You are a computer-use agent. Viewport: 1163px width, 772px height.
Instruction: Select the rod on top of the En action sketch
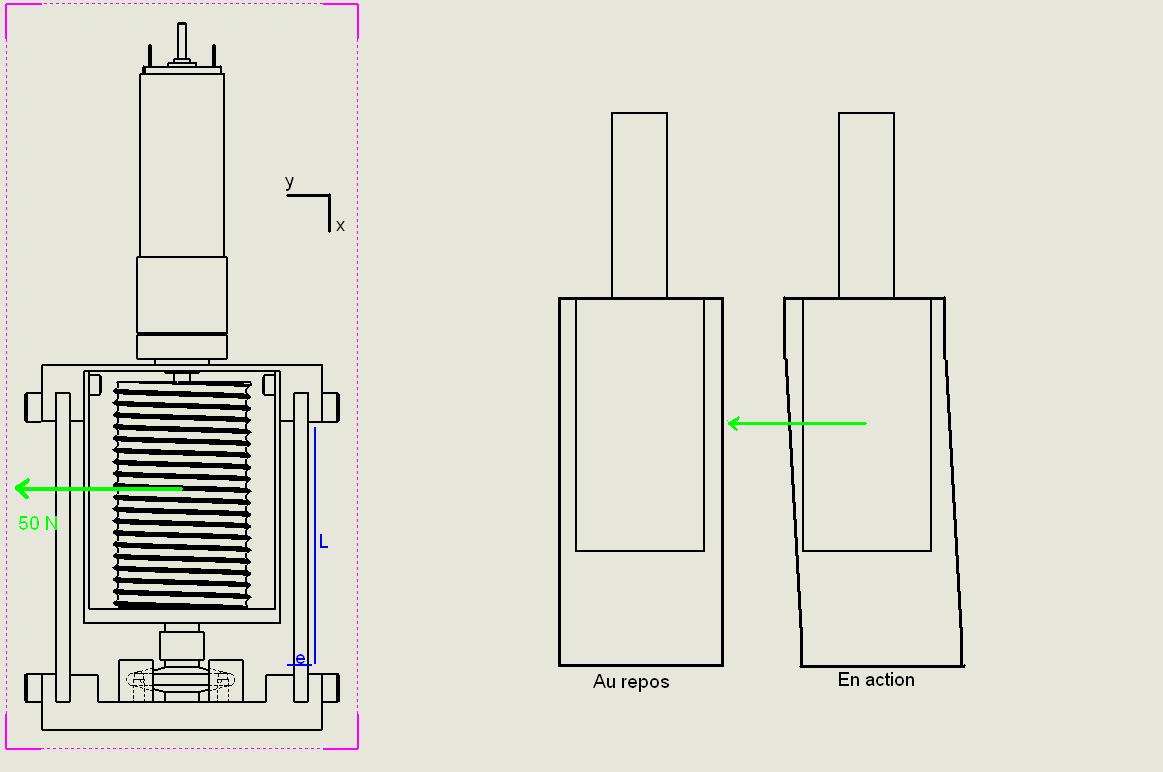click(x=866, y=205)
